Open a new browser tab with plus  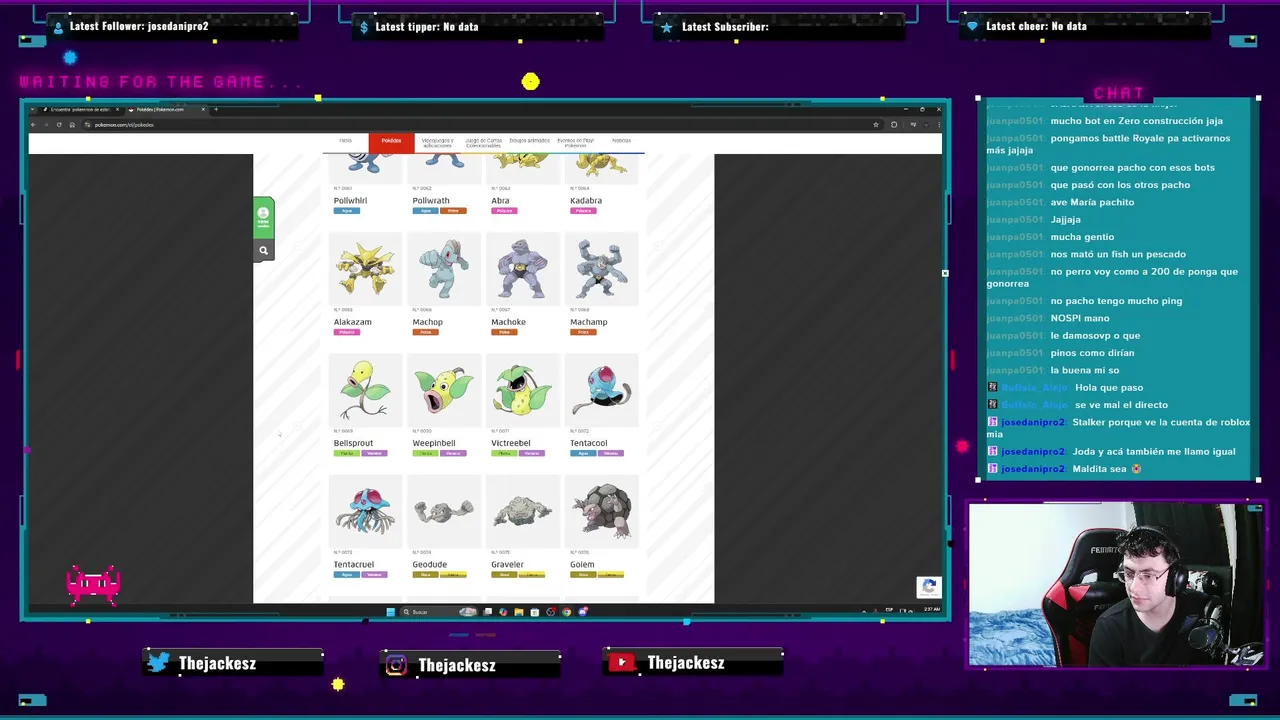[216, 109]
